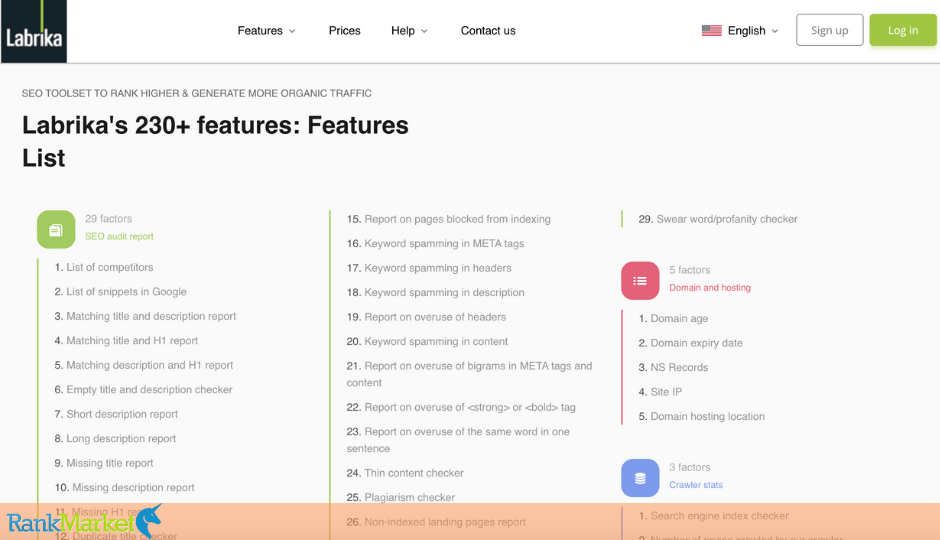Expand the Features menu chevron
This screenshot has width=940, height=540.
click(292, 31)
